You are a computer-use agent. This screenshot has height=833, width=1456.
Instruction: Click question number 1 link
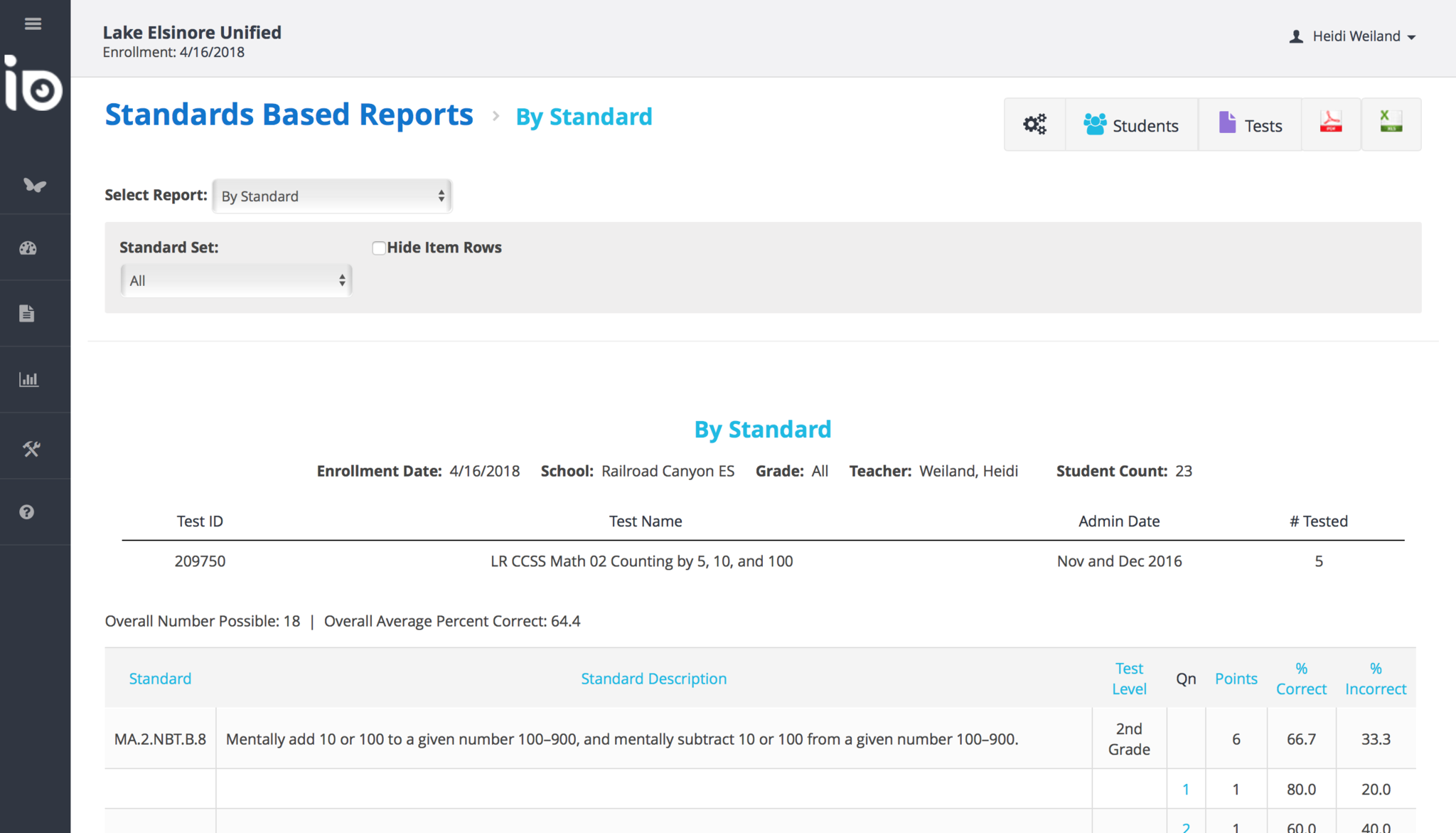pyautogui.click(x=1186, y=789)
